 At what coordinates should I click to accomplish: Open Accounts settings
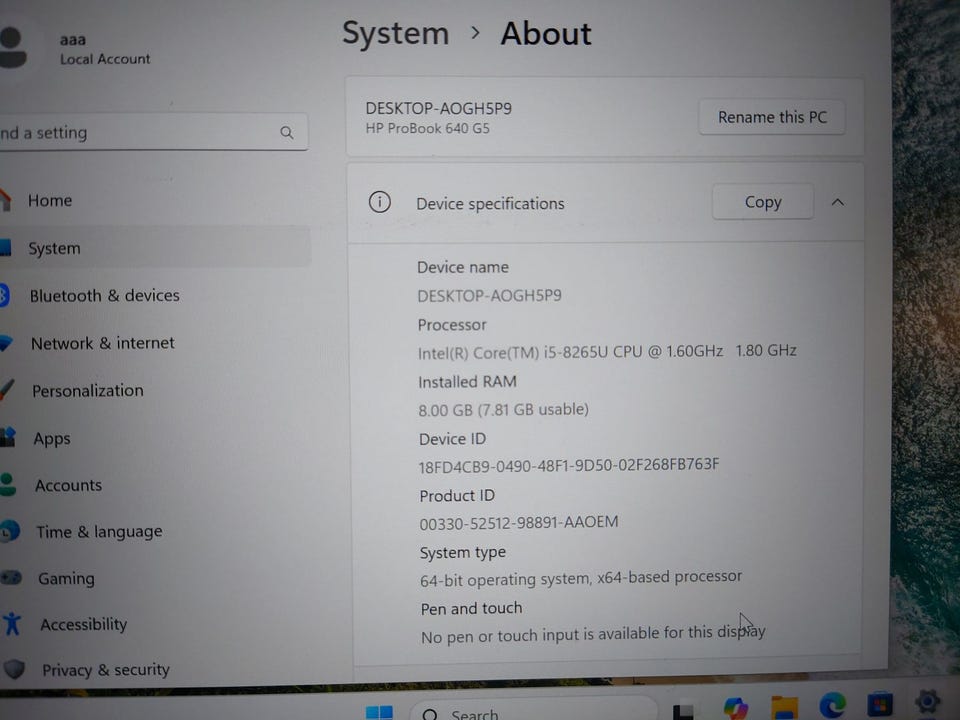69,485
